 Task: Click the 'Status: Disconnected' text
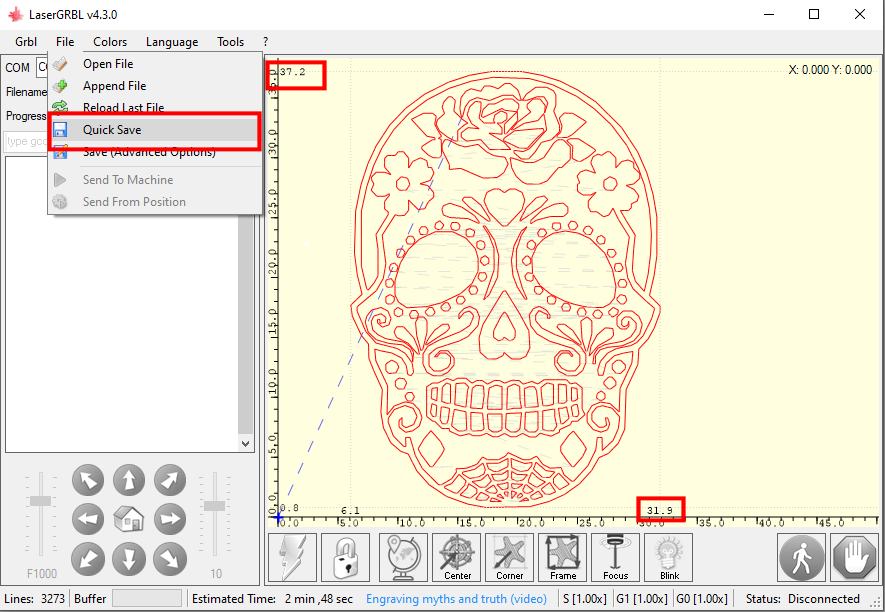[803, 598]
